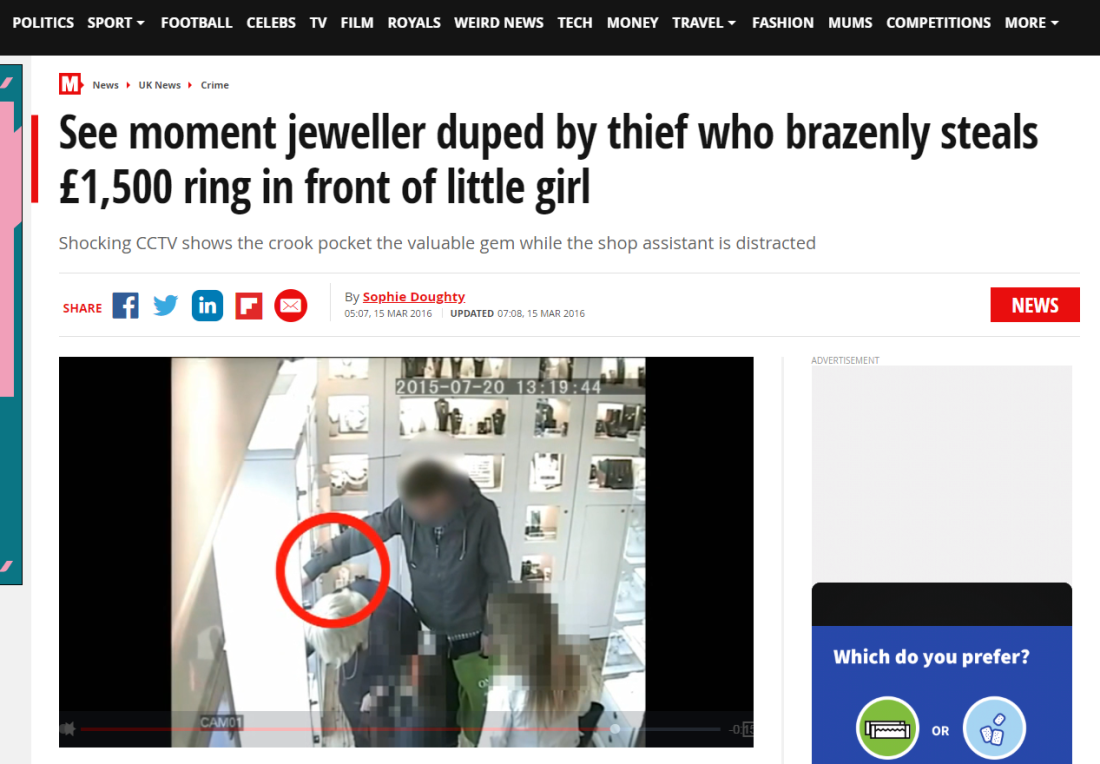This screenshot has height=764, width=1100.
Task: Choose the green ticket poll option
Action: pos(887,728)
